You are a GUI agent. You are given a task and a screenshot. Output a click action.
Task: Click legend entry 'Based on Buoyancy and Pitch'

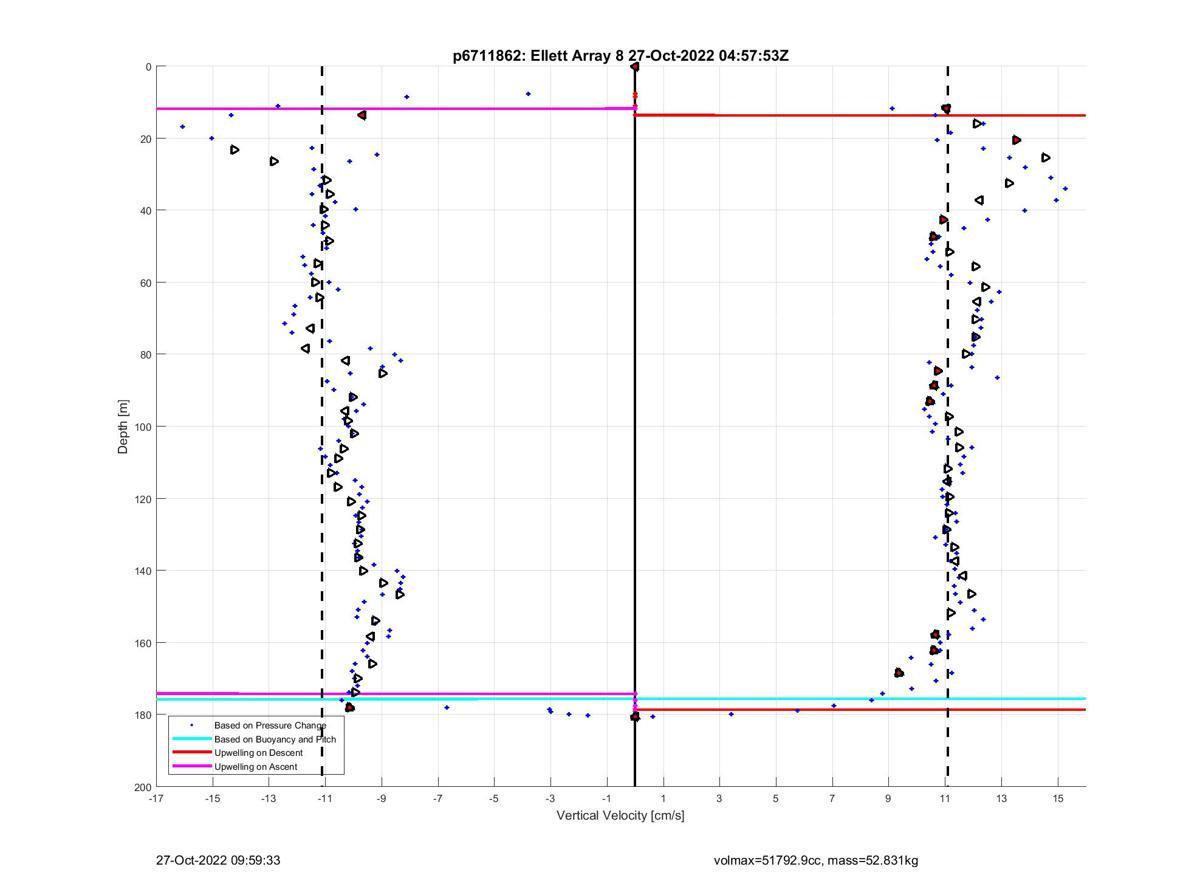coord(275,739)
